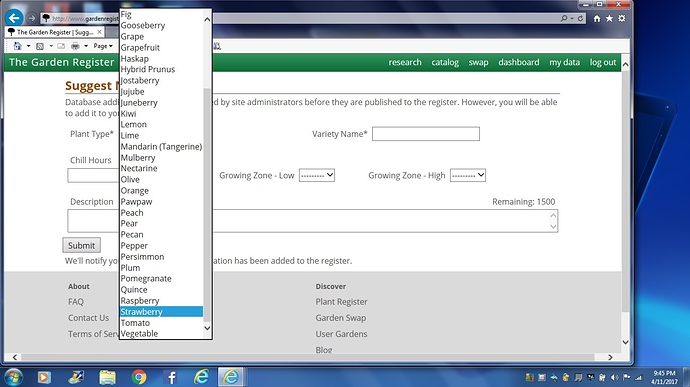The width and height of the screenshot is (690, 387).
Task: Select Persimmon from the dropdown list
Action: tap(161, 257)
